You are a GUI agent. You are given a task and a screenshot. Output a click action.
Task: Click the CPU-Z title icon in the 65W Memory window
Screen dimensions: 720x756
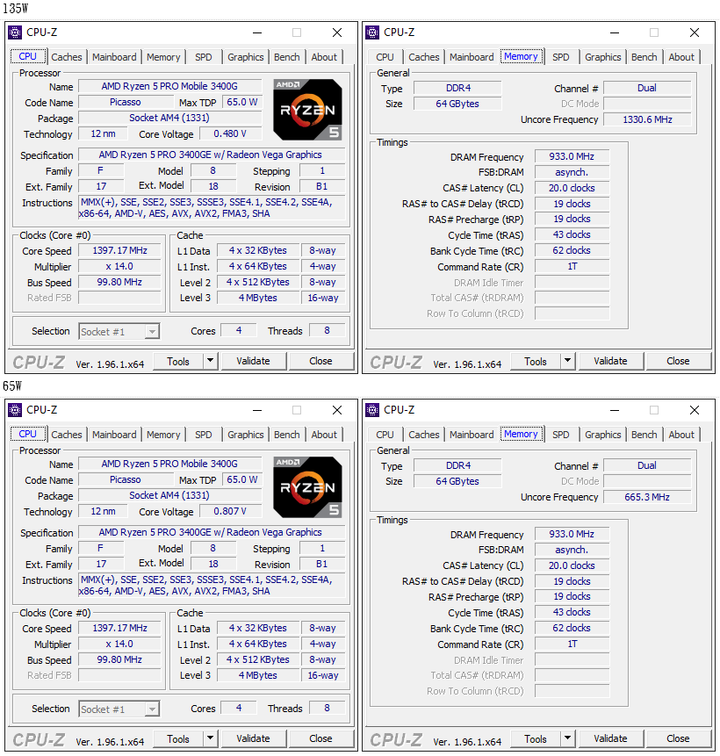(x=372, y=410)
